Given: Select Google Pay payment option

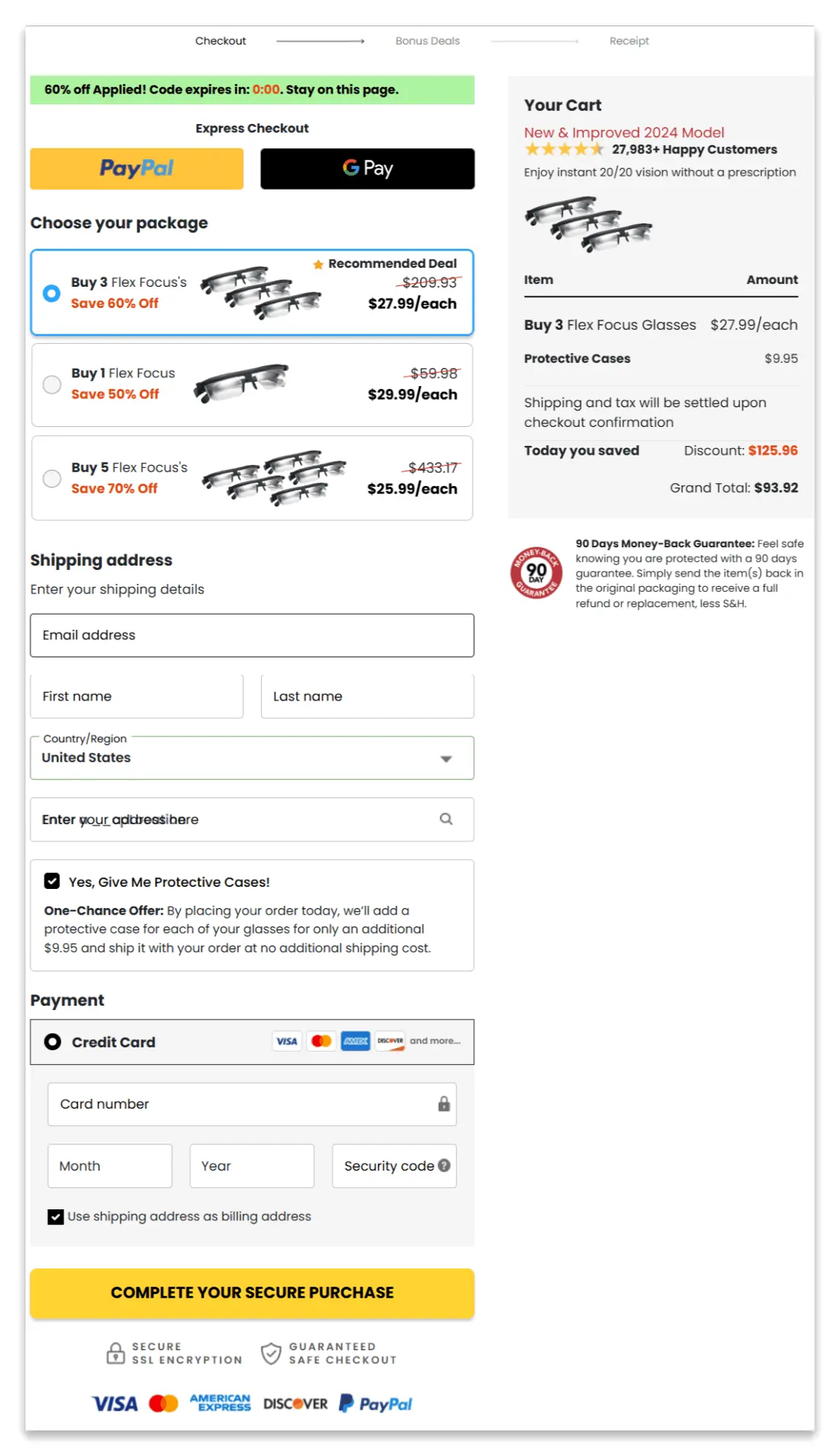Looking at the screenshot, I should pyautogui.click(x=366, y=169).
